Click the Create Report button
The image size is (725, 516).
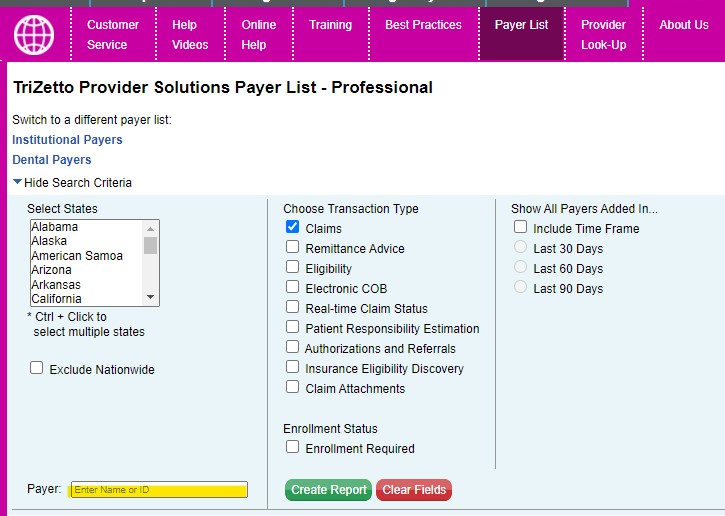[x=328, y=490]
